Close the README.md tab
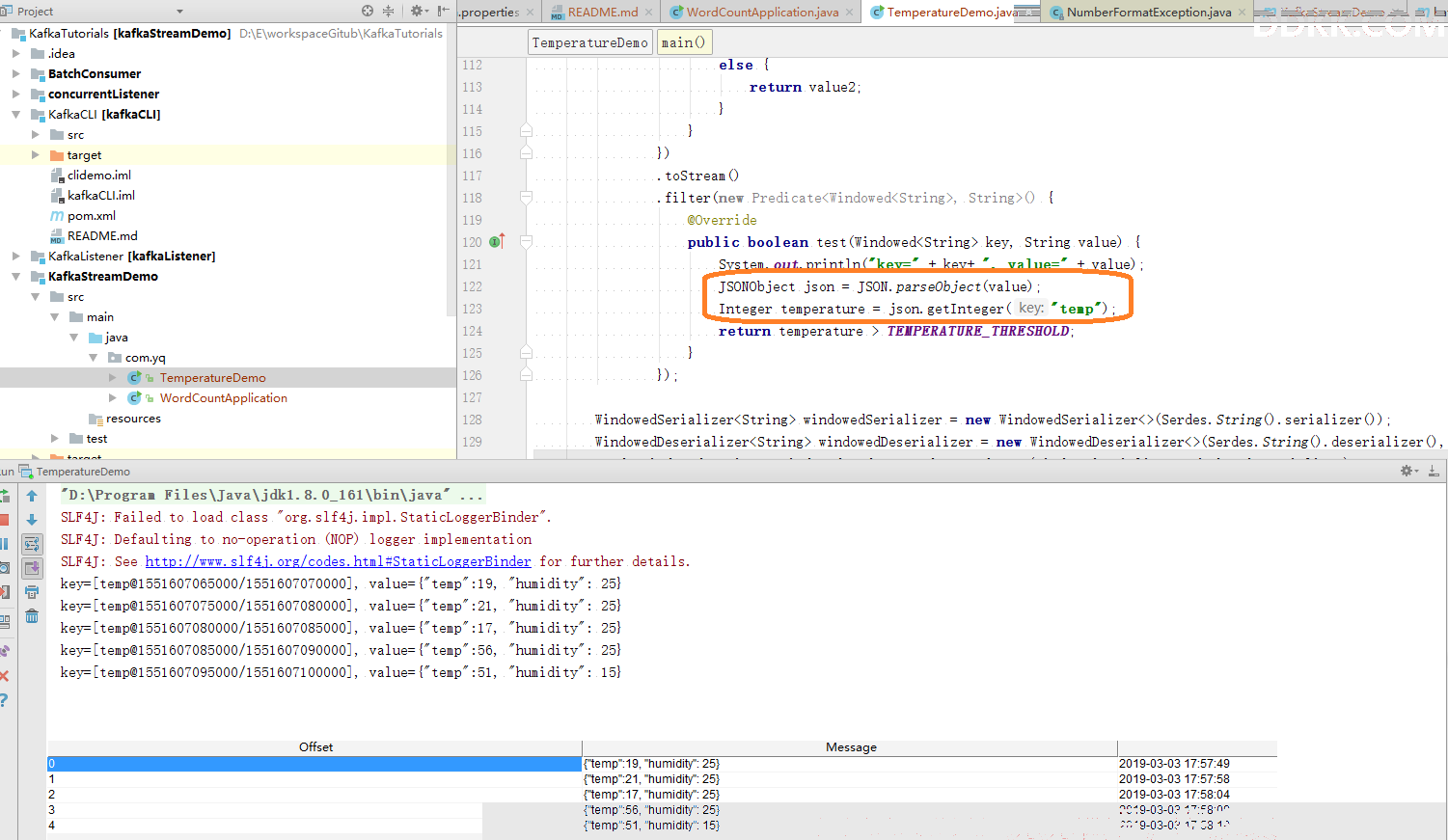The image size is (1448, 840). click(x=648, y=13)
